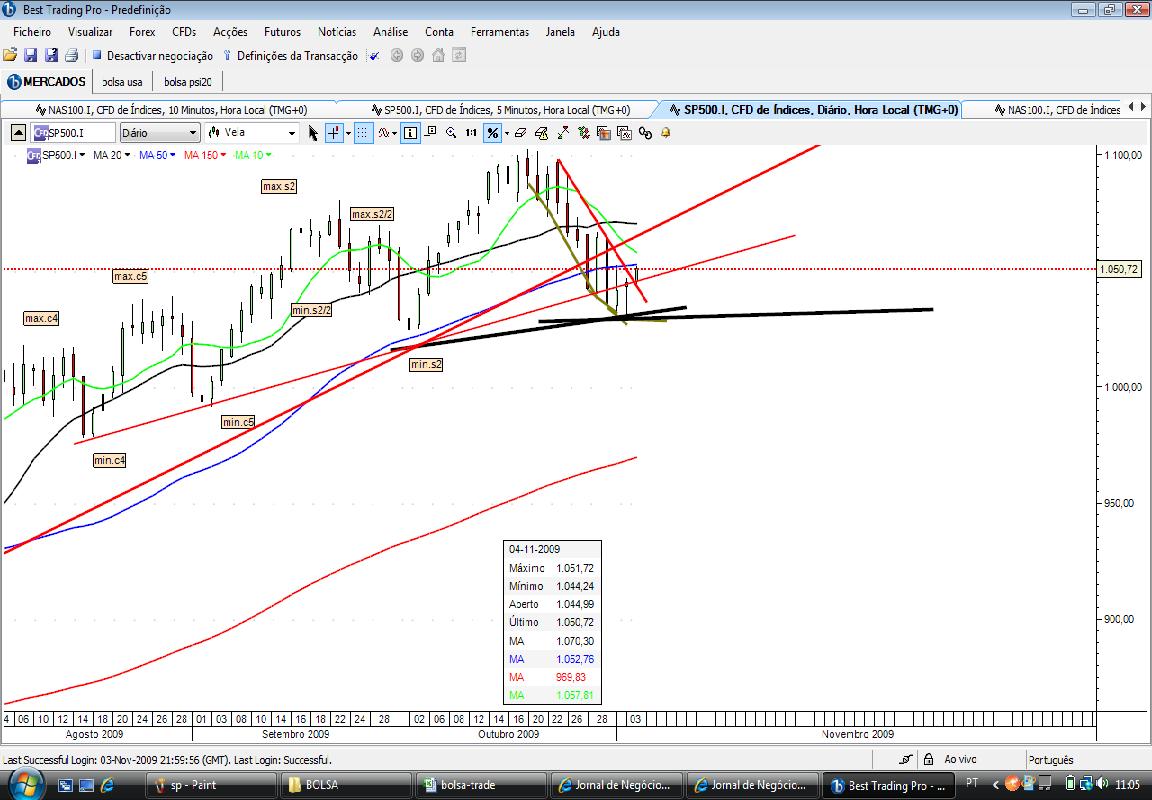Switch to bolsa psi20 tab
Image resolution: width=1152 pixels, height=800 pixels.
(188, 82)
